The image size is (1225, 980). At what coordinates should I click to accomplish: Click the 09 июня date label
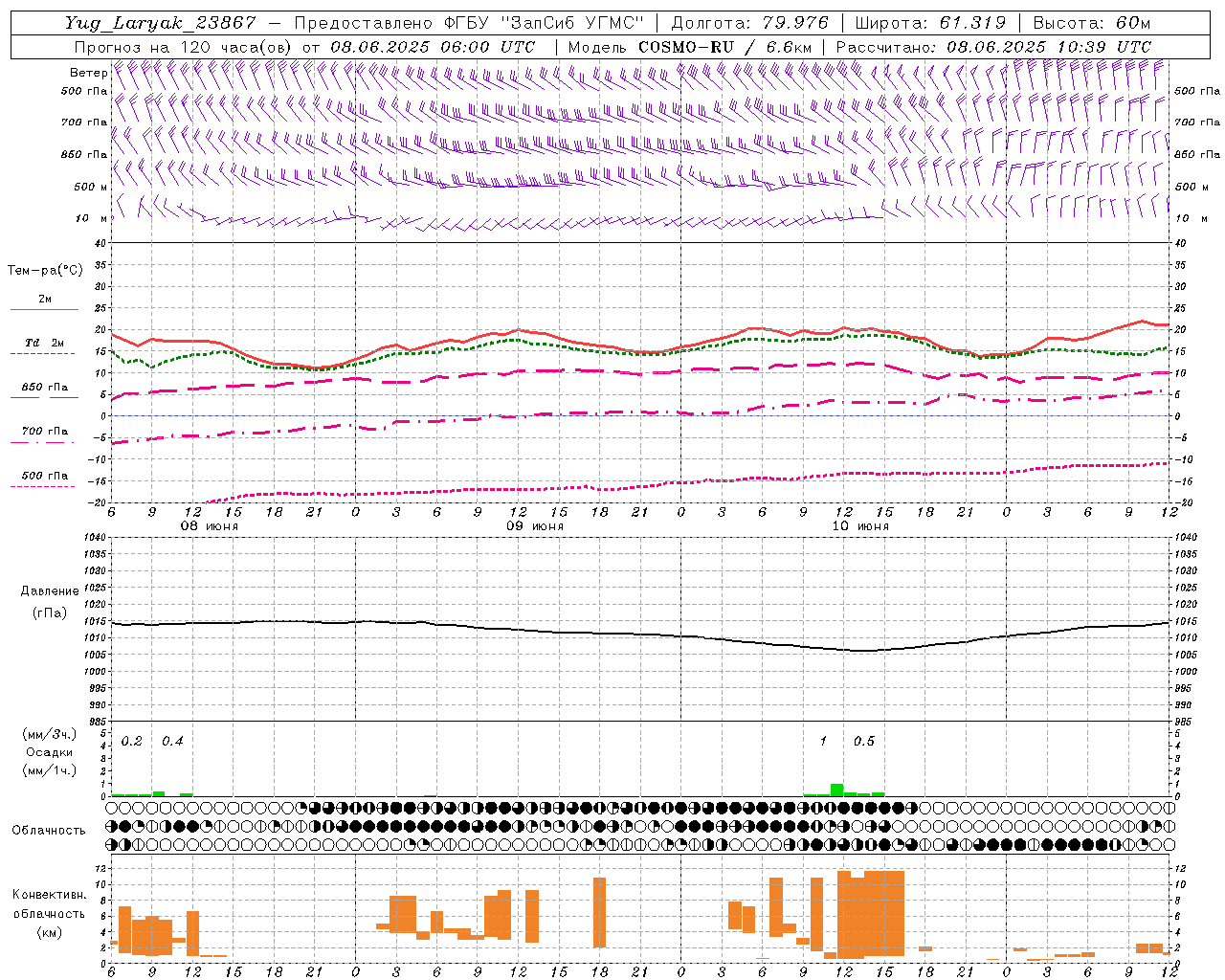(535, 526)
